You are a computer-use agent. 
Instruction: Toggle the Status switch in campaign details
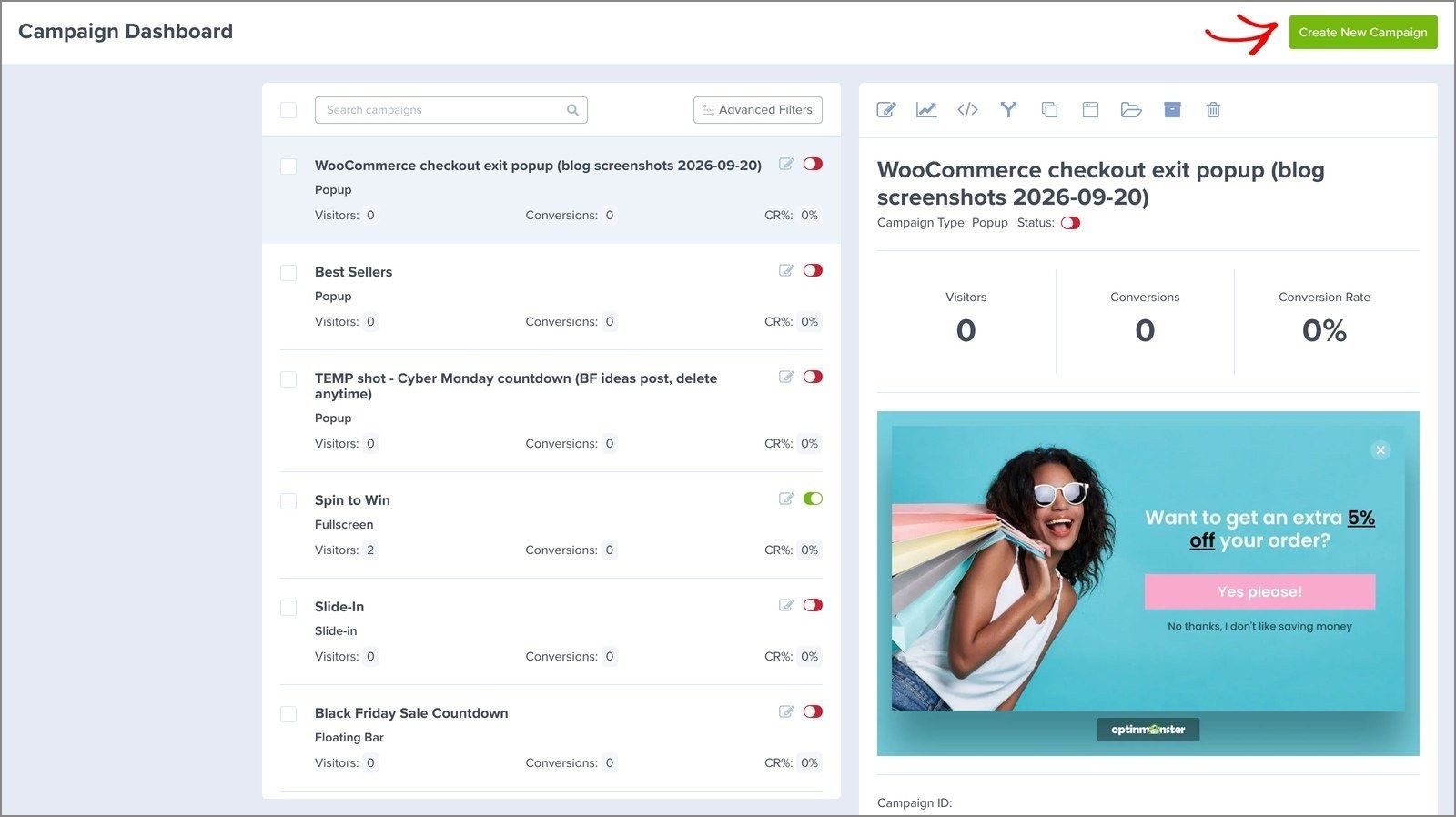1070,223
